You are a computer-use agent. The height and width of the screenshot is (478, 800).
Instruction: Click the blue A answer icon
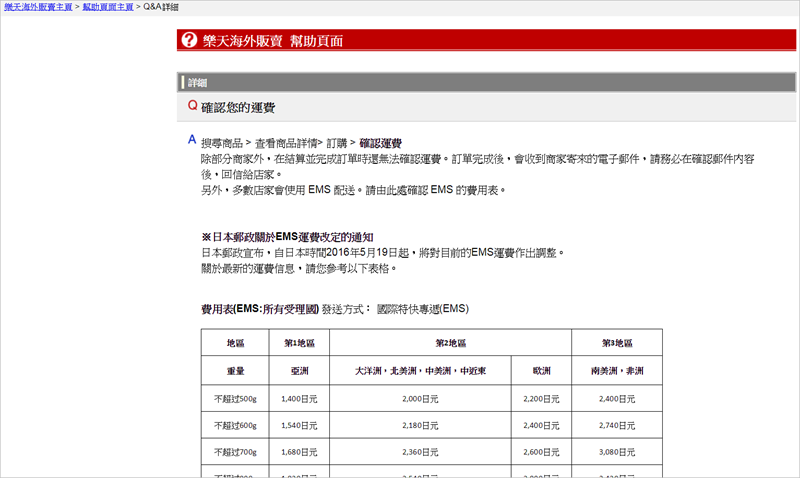(192, 140)
